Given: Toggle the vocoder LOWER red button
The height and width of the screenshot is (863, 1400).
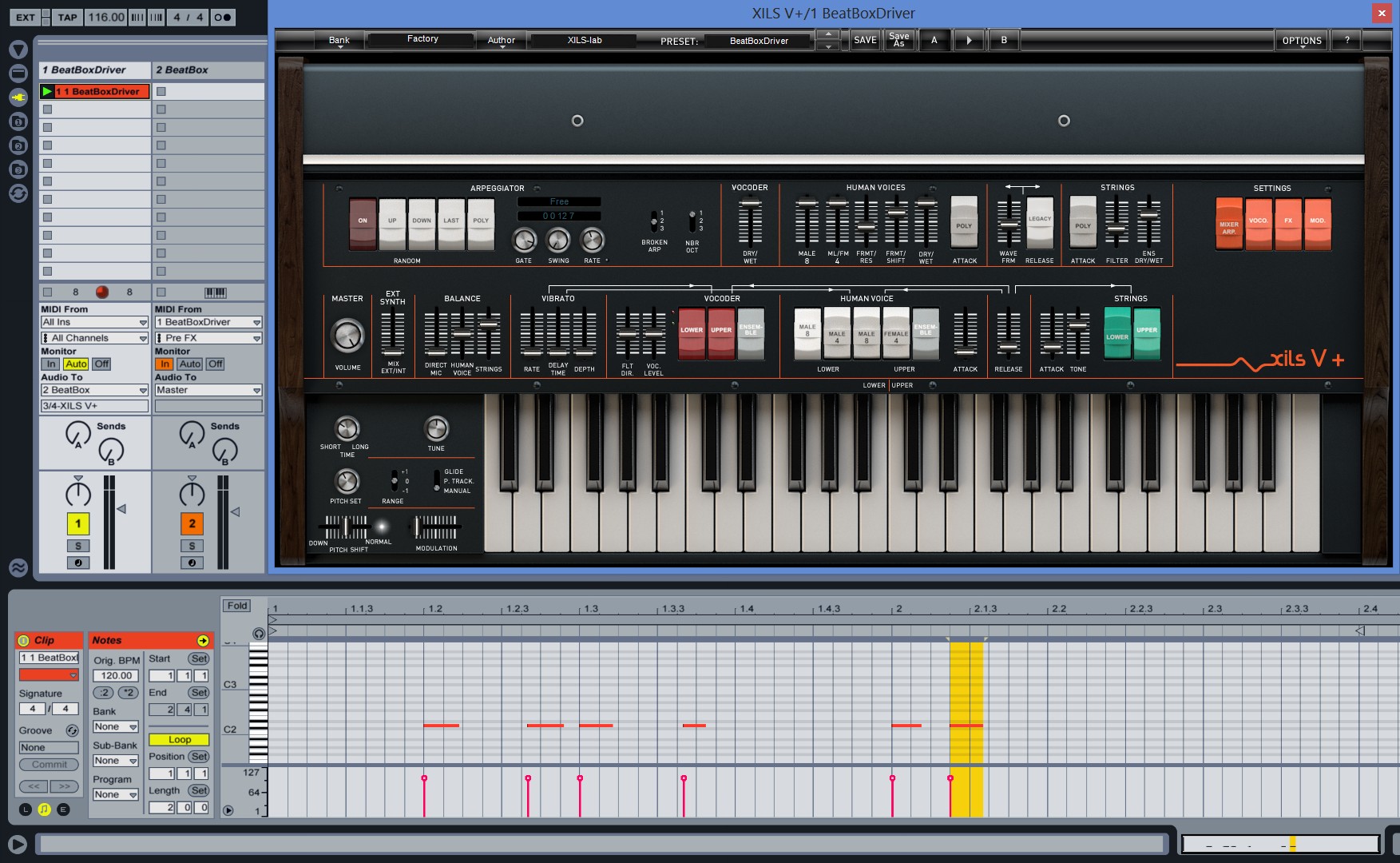Looking at the screenshot, I should [692, 332].
